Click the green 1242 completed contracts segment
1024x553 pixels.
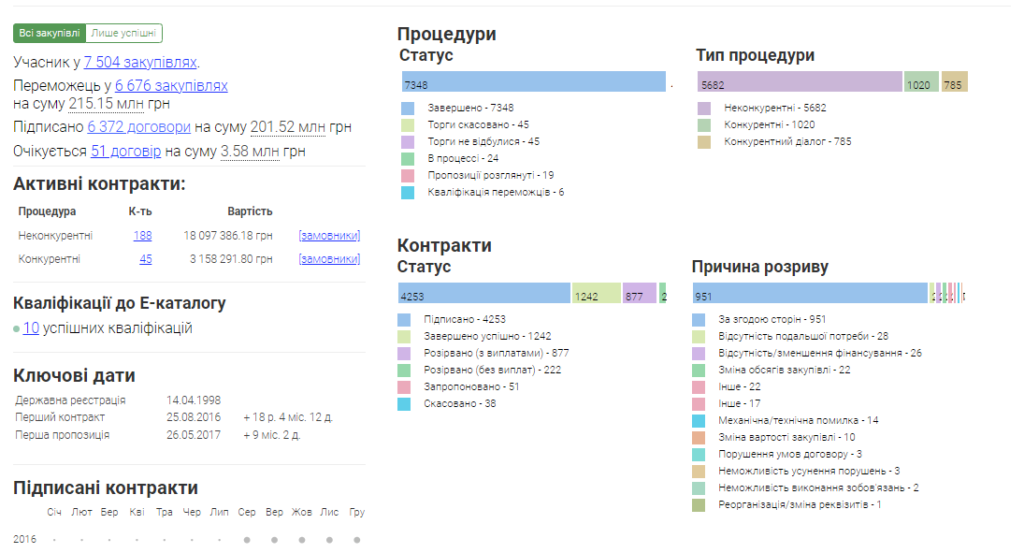pyautogui.click(x=596, y=296)
